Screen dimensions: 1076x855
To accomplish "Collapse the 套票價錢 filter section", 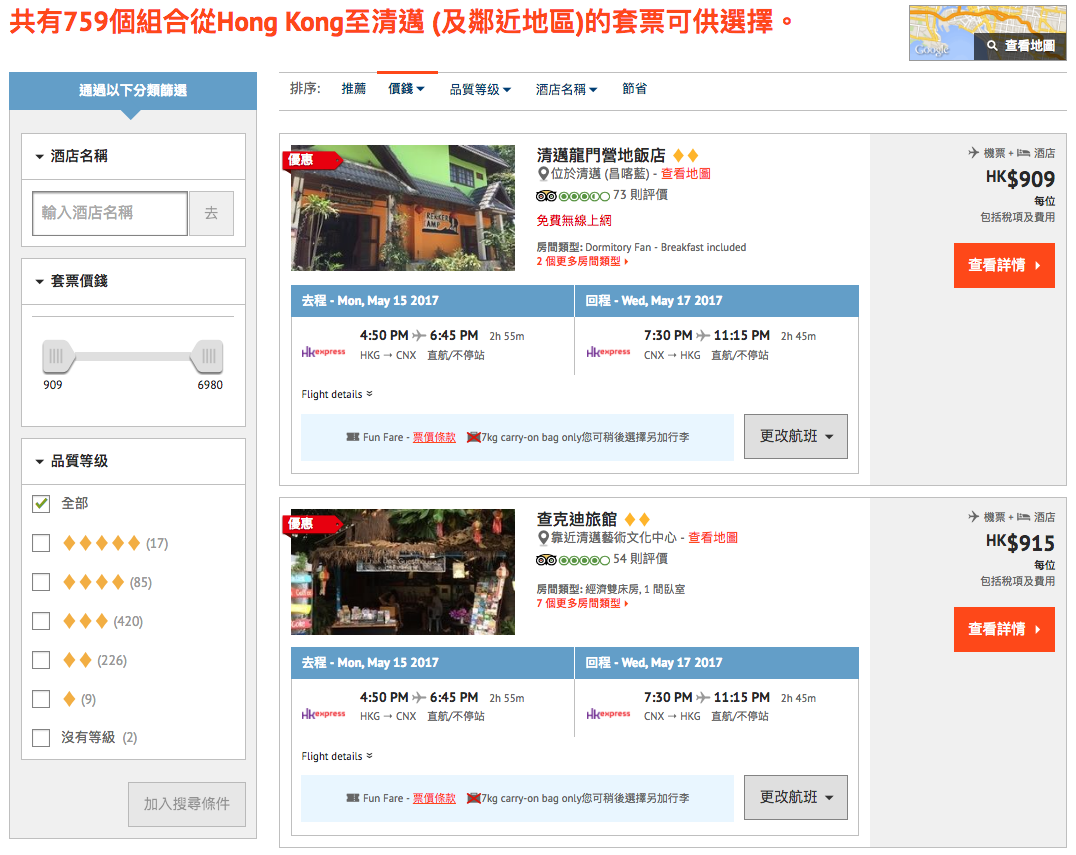I will (133, 281).
